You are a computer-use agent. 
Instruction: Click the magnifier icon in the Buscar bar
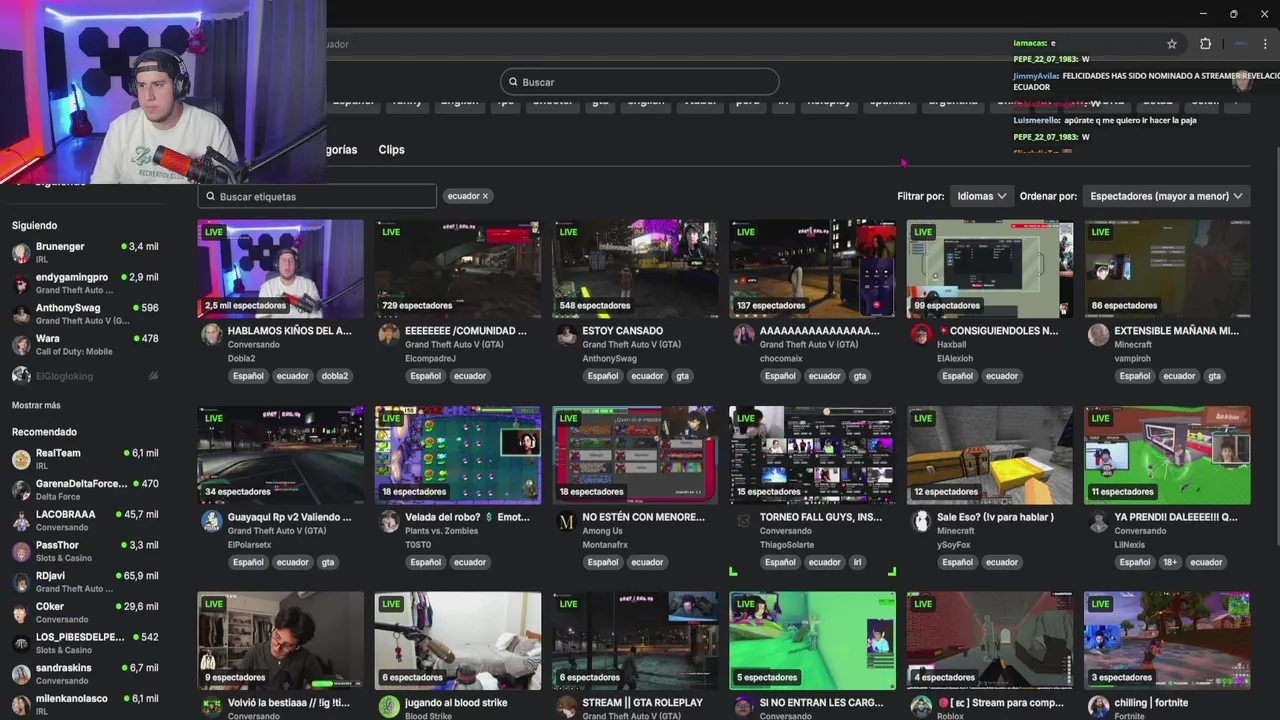click(x=513, y=82)
